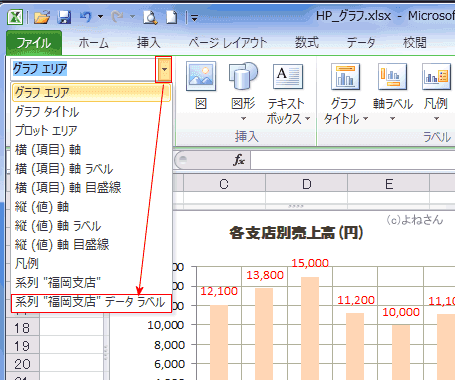This screenshot has height=380, width=455.
Task: Click the Print Preview icon
Action: coord(150,17)
